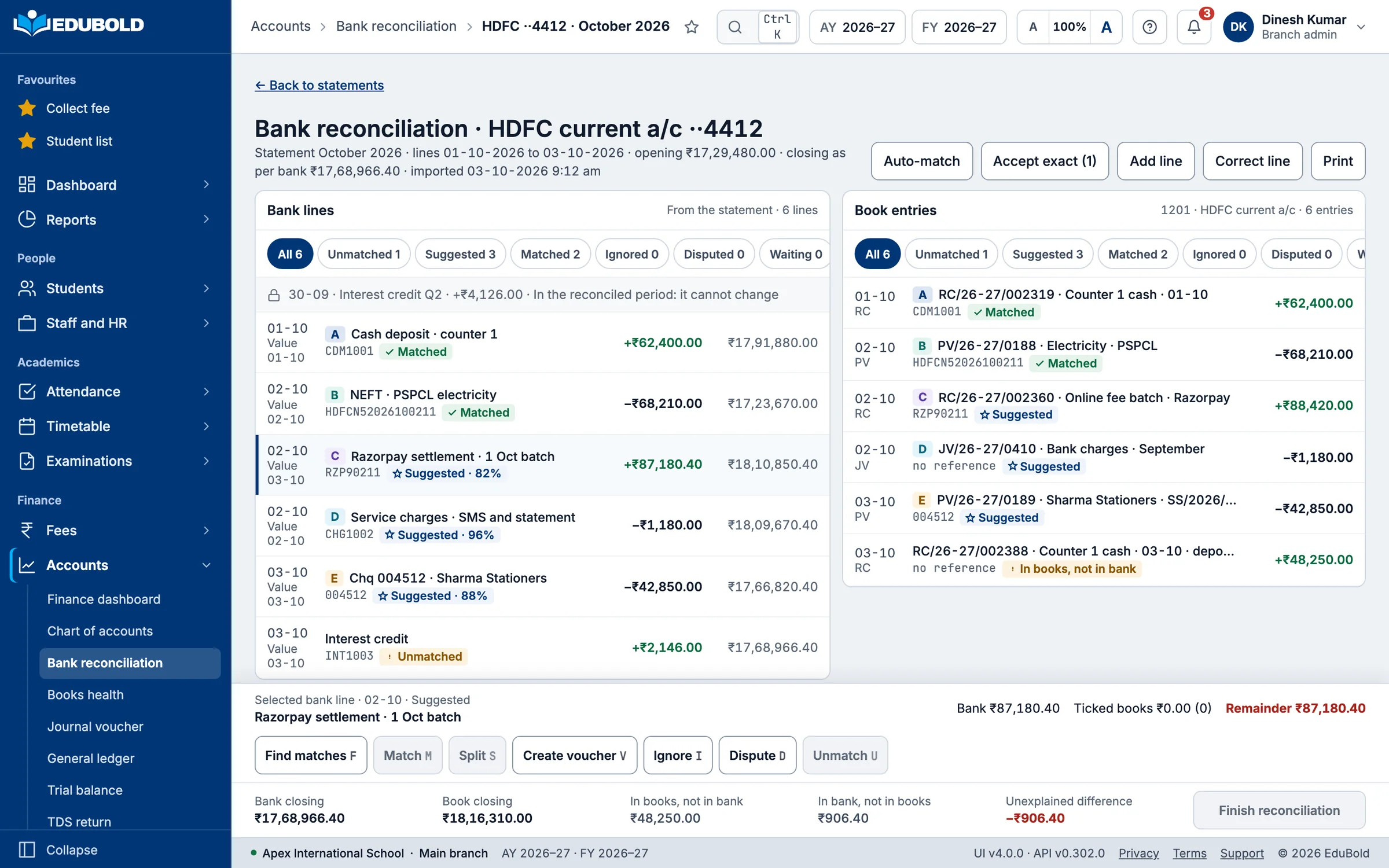Filter bank lines by Unmatched 1

pyautogui.click(x=363, y=254)
